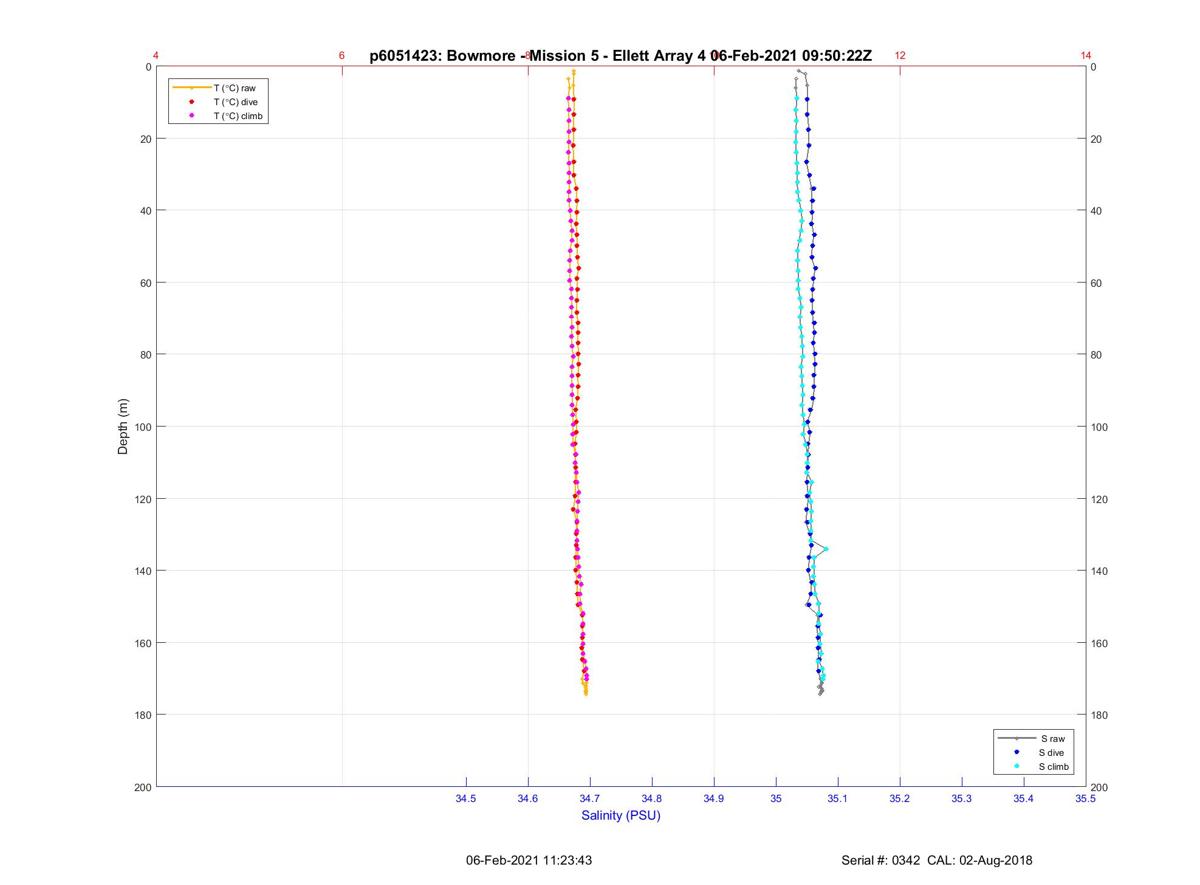Click the 'Serial #: 0342 CAL: 02-Aug-2018' text

pyautogui.click(x=937, y=860)
